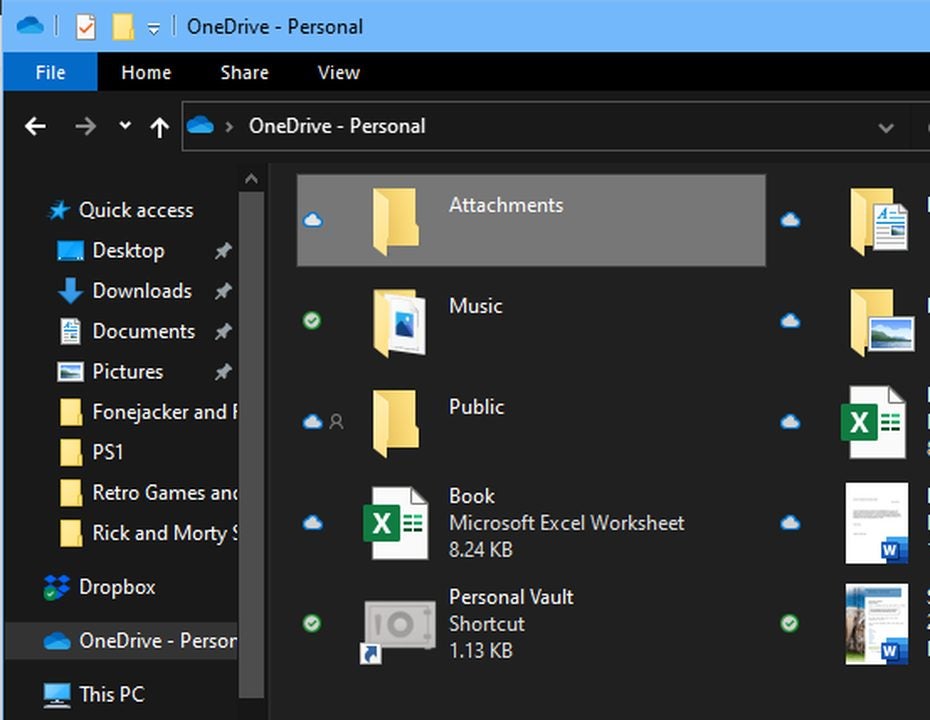
Task: Click the Book Excel file icon
Action: pos(396,523)
